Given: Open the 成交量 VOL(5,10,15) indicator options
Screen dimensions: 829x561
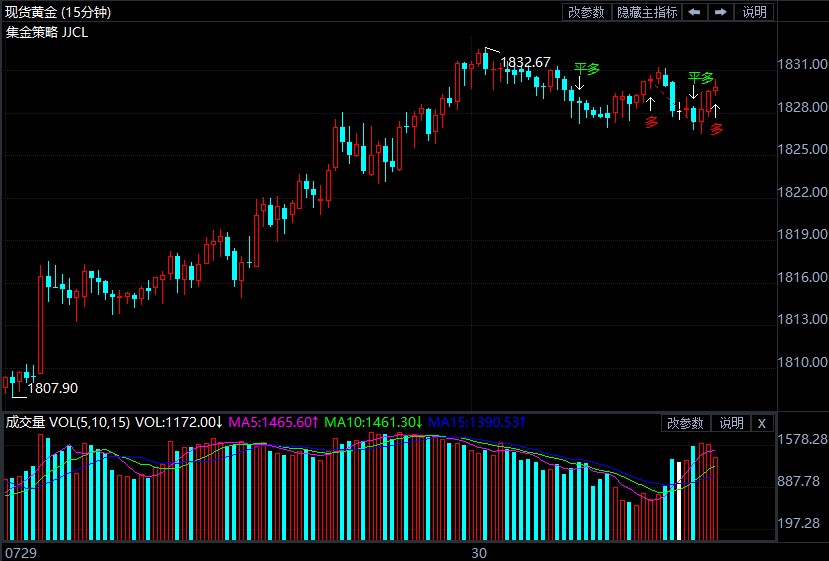Looking at the screenshot, I should 67,423.
